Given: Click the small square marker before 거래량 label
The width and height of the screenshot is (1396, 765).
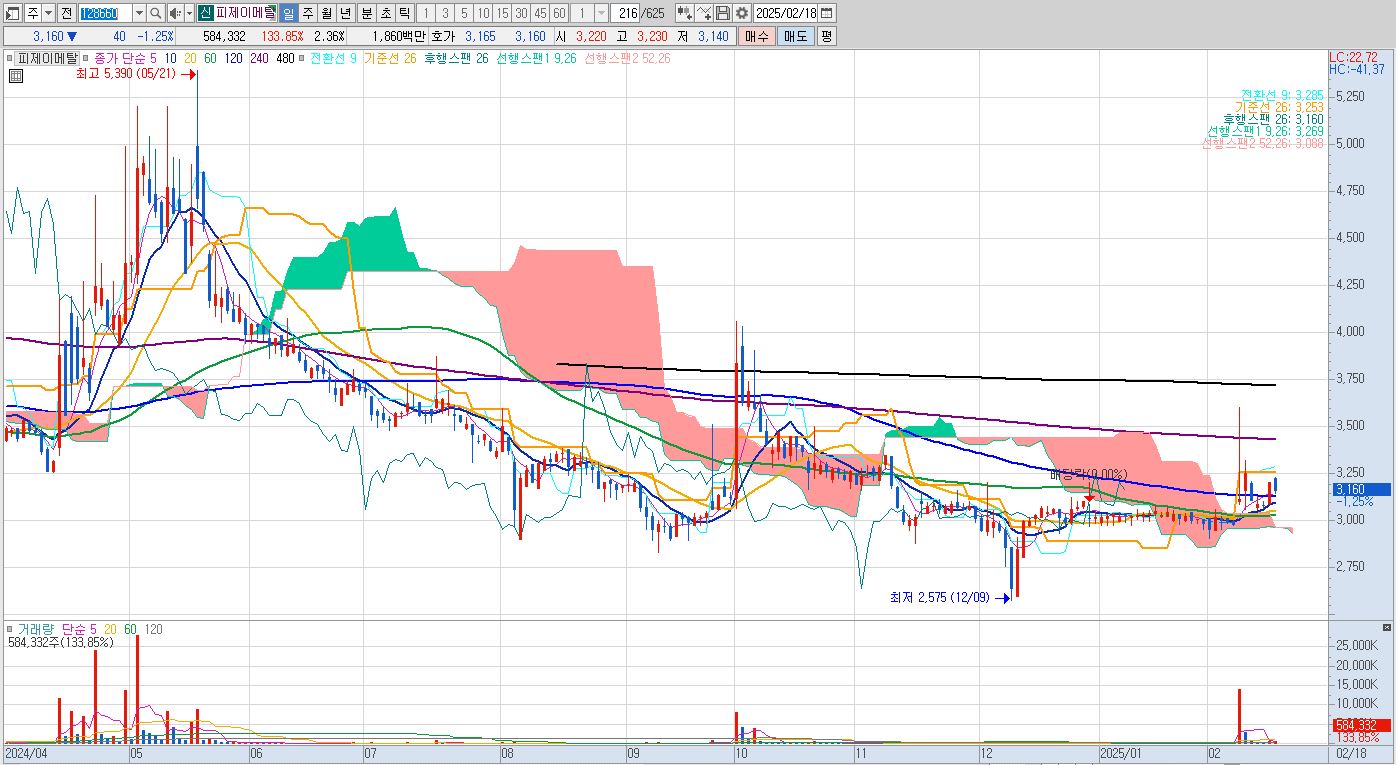Looking at the screenshot, I should pos(10,629).
